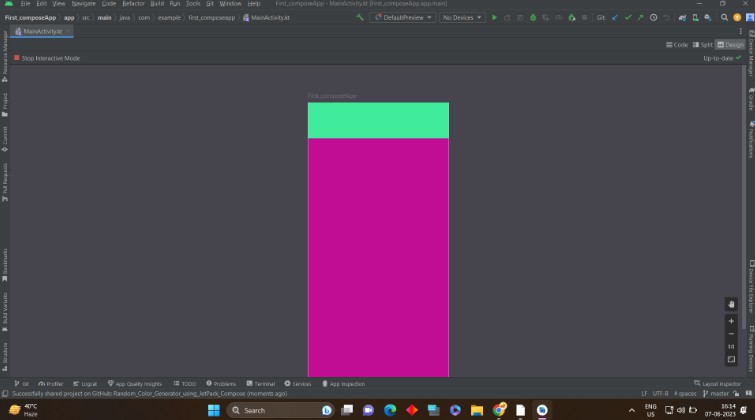Open the TODO tool window
The image size is (755, 420).
tap(185, 384)
